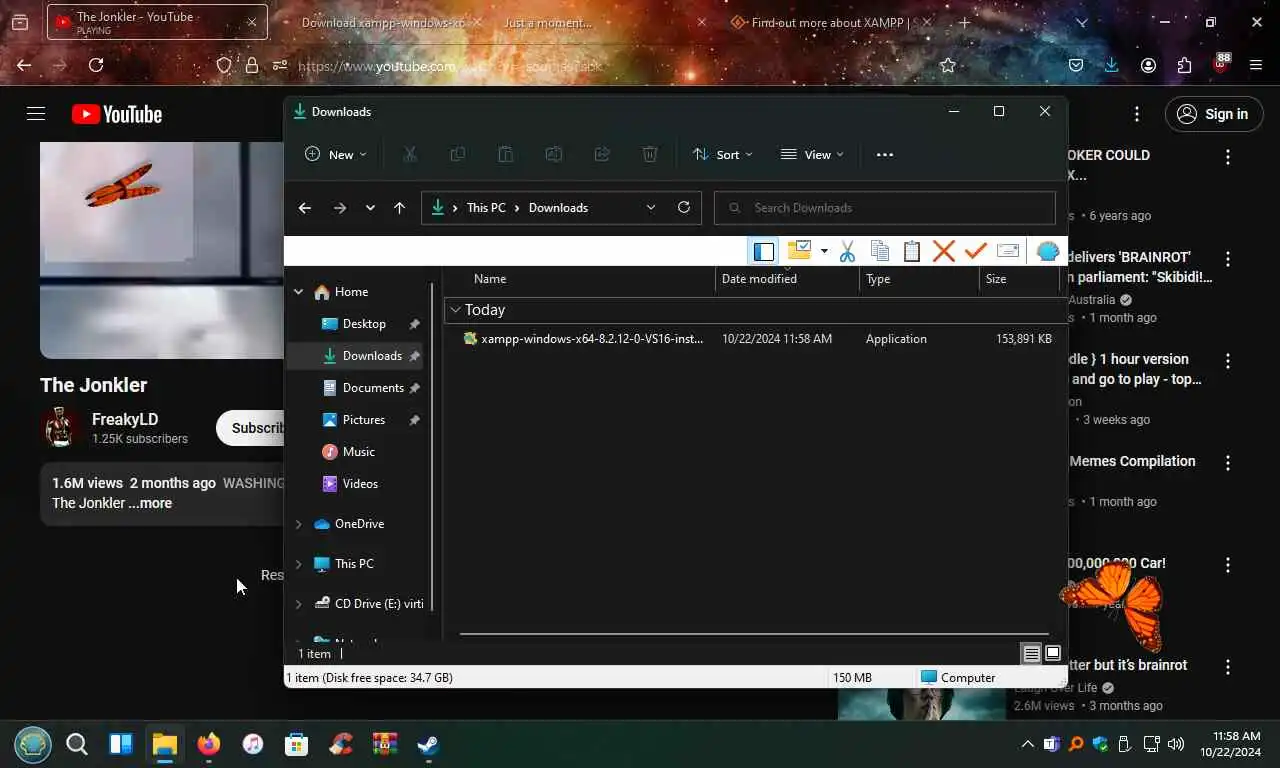
Task: Bookmark this page with the star icon
Action: [x=947, y=65]
